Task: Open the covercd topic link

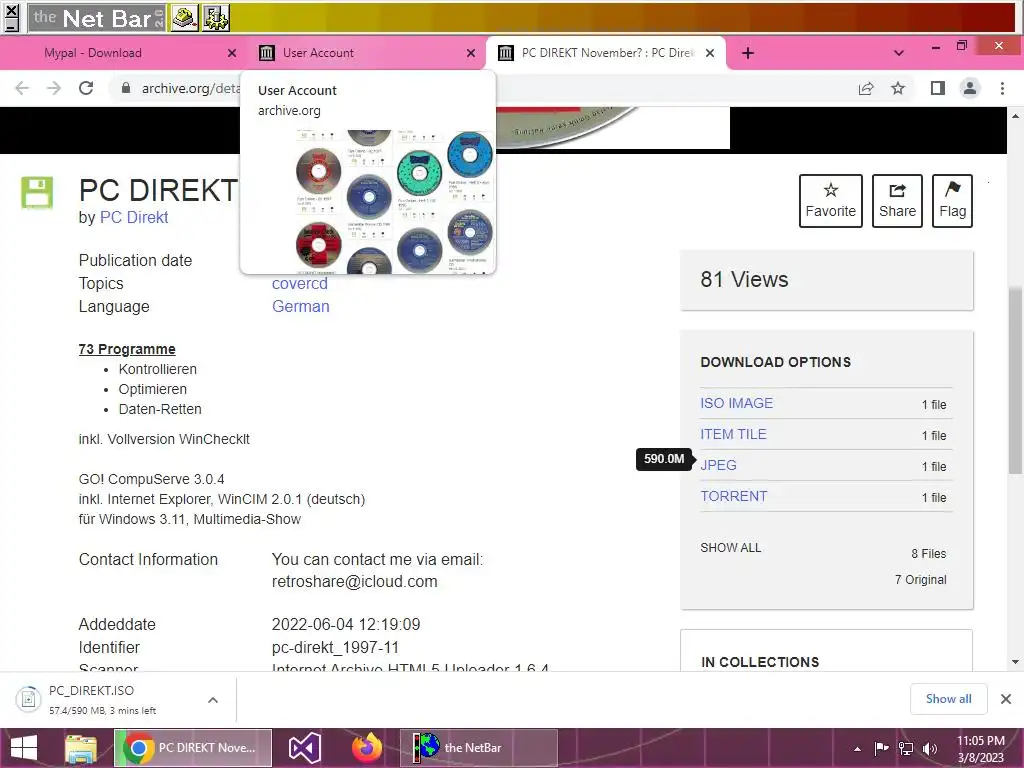Action: pos(300,283)
